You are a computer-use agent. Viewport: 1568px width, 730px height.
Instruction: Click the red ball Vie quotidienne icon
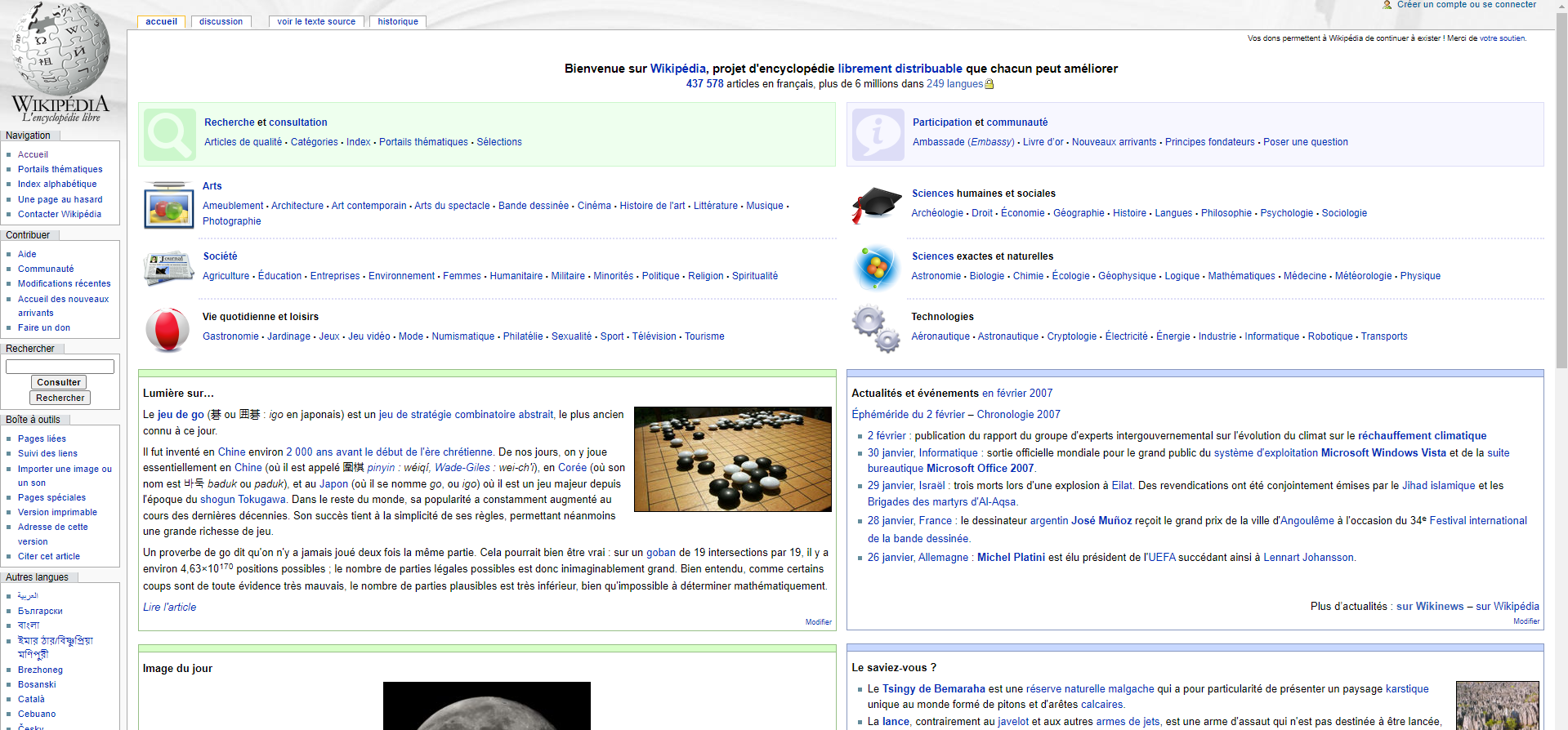168,330
